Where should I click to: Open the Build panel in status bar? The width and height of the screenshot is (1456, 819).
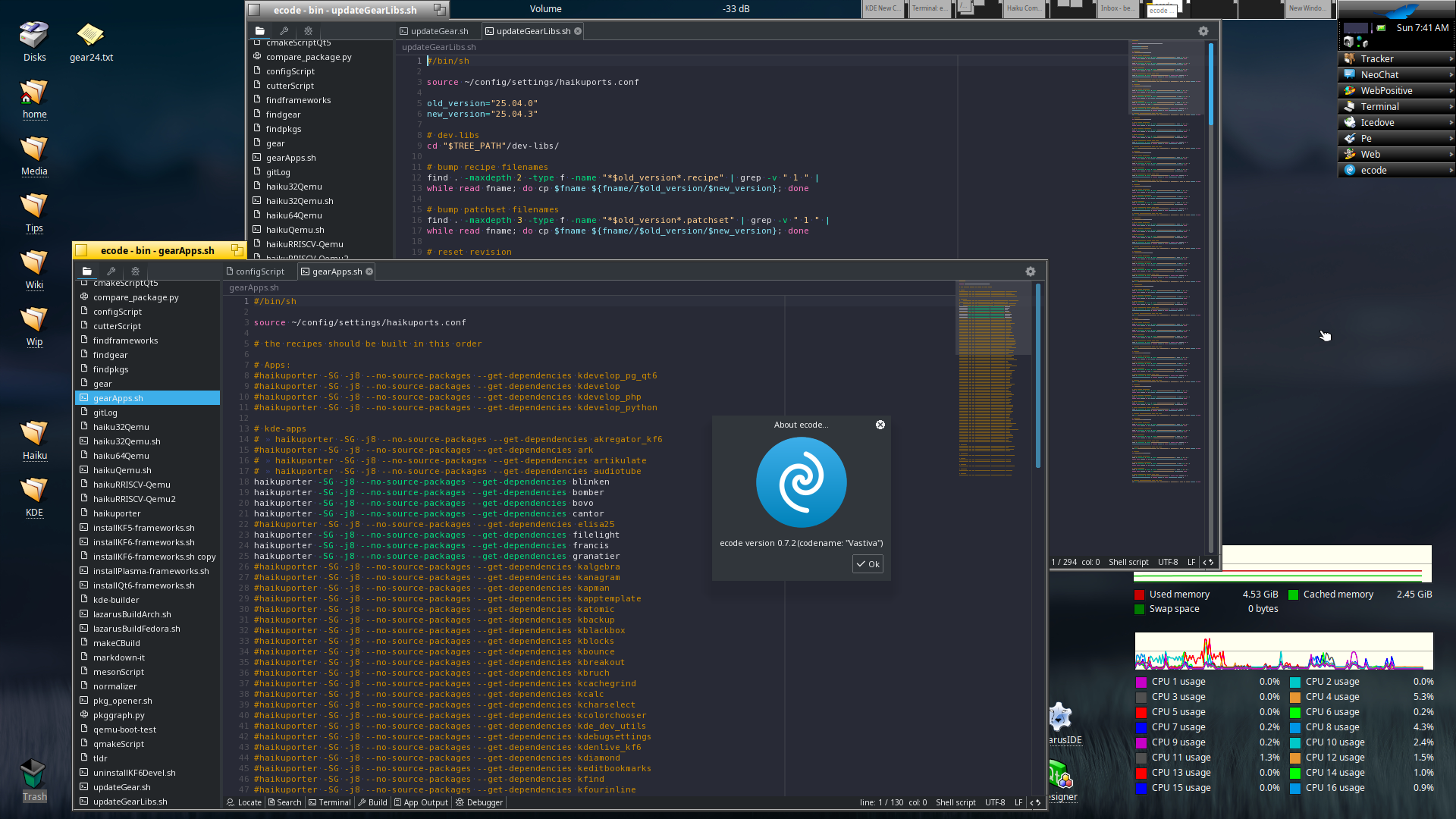372,802
